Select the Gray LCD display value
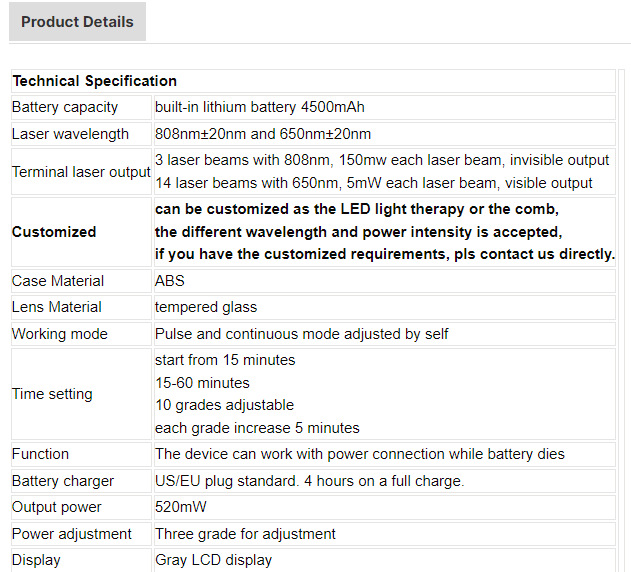This screenshot has height=572, width=631. point(213,560)
